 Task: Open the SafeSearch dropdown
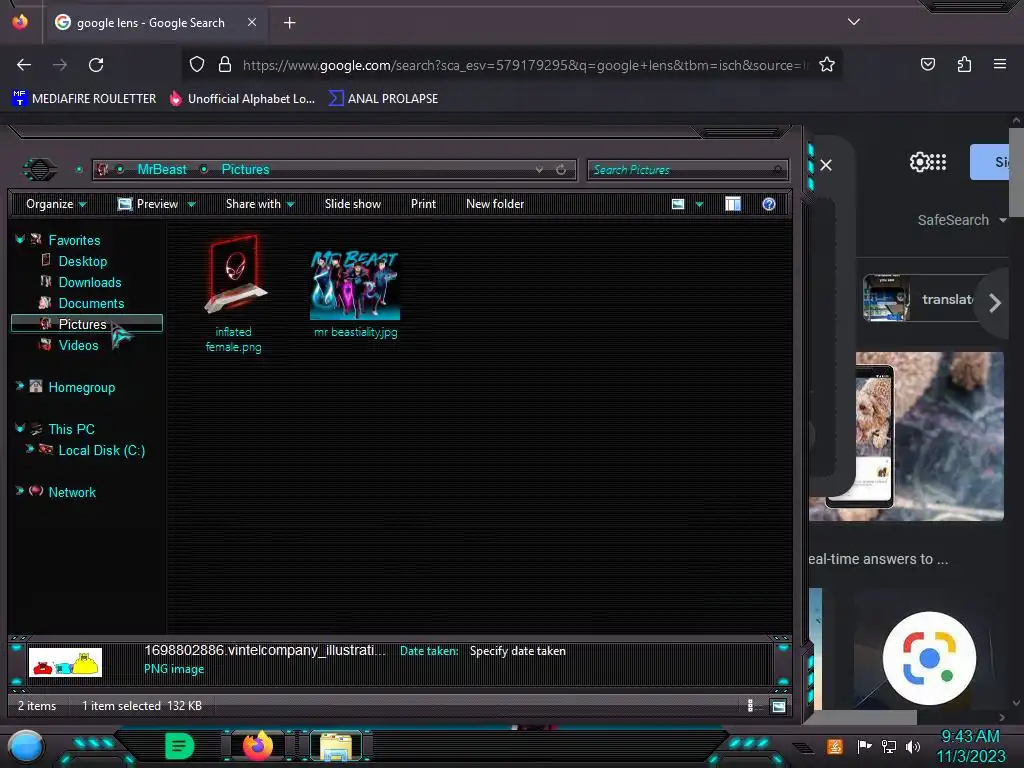pos(961,220)
